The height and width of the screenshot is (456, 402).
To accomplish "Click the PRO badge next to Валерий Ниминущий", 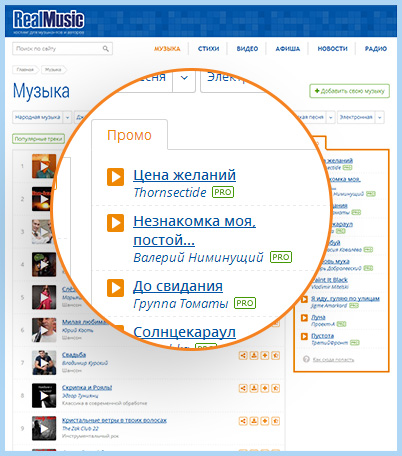I will coord(281,257).
